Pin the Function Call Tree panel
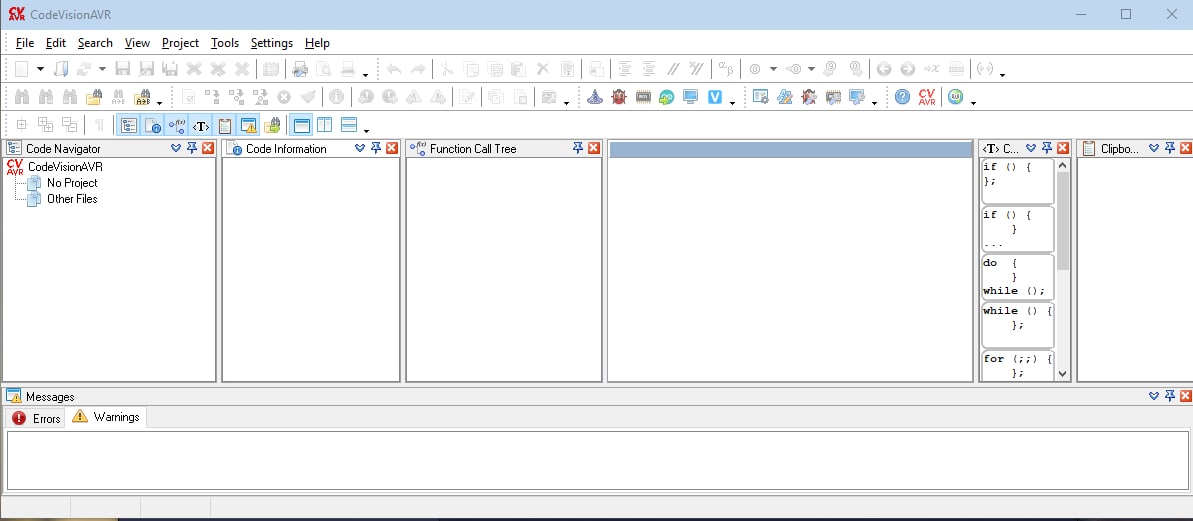 tap(578, 148)
